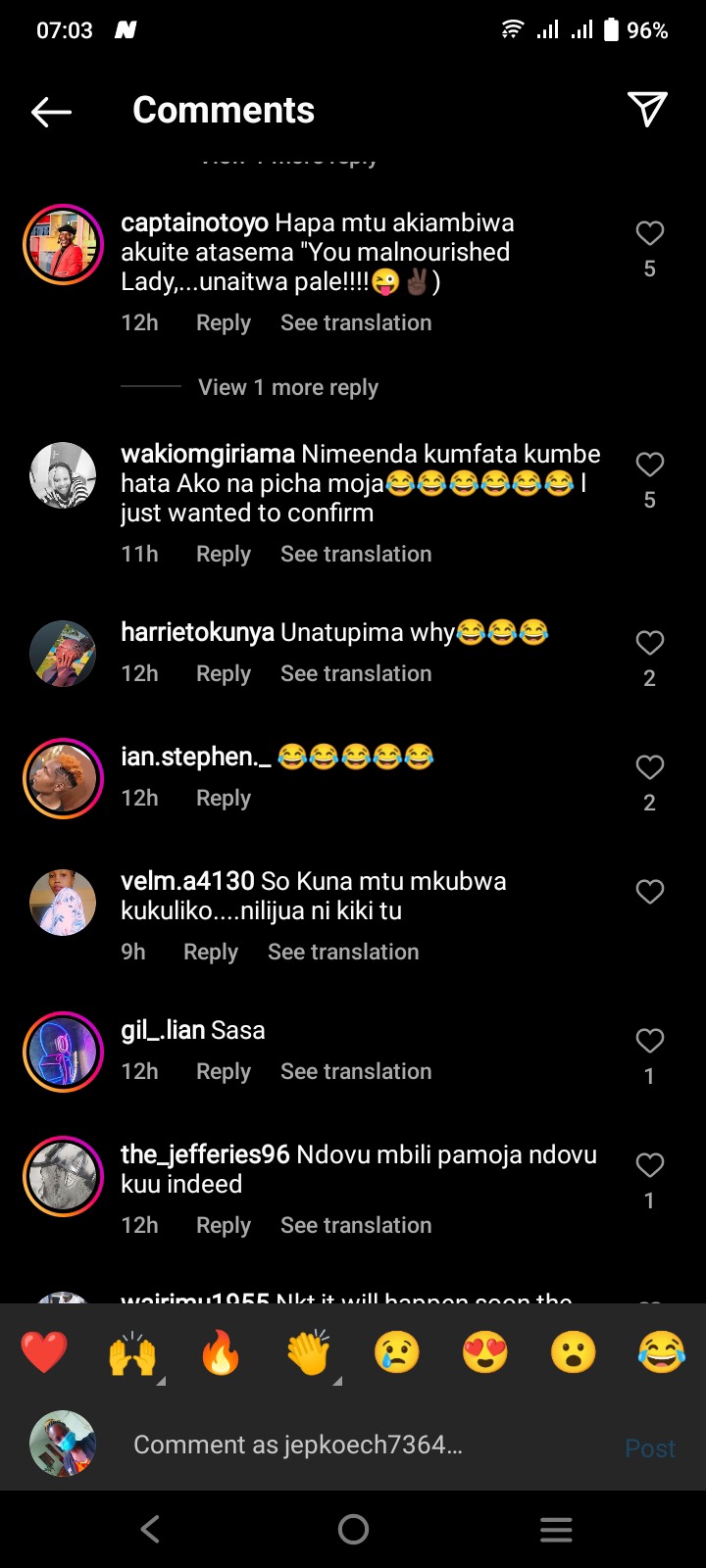Insert the fire emoji reaction

point(221,1352)
